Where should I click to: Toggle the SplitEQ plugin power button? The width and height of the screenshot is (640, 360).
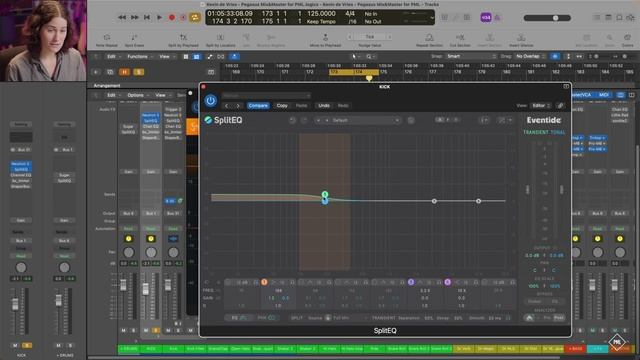[211, 100]
